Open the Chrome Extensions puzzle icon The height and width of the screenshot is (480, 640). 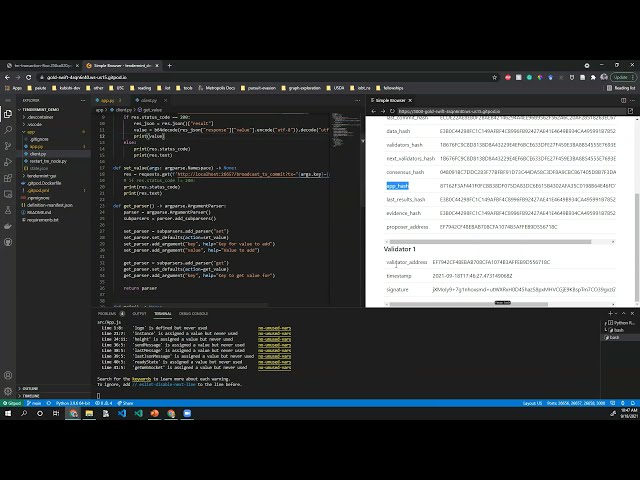(x=593, y=77)
